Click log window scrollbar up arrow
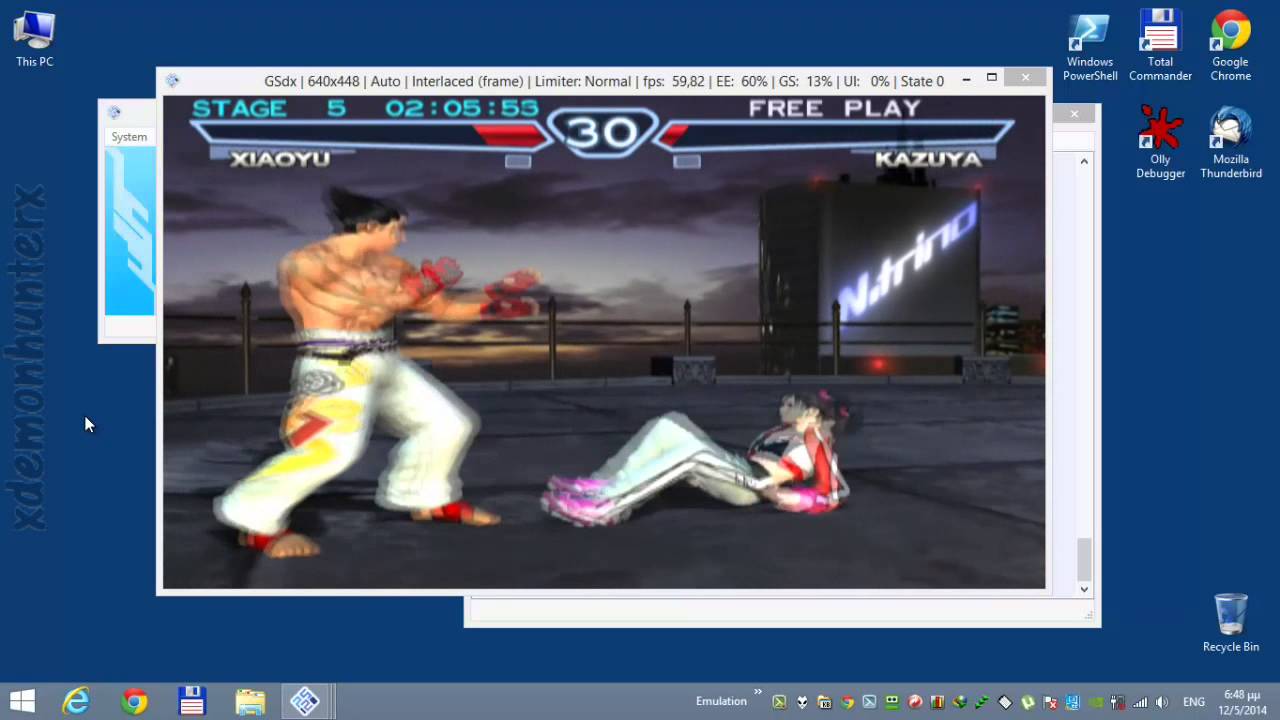The height and width of the screenshot is (720, 1280). point(1084,161)
